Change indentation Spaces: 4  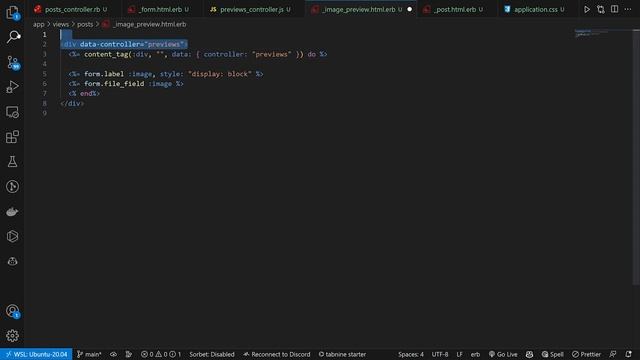tap(411, 354)
